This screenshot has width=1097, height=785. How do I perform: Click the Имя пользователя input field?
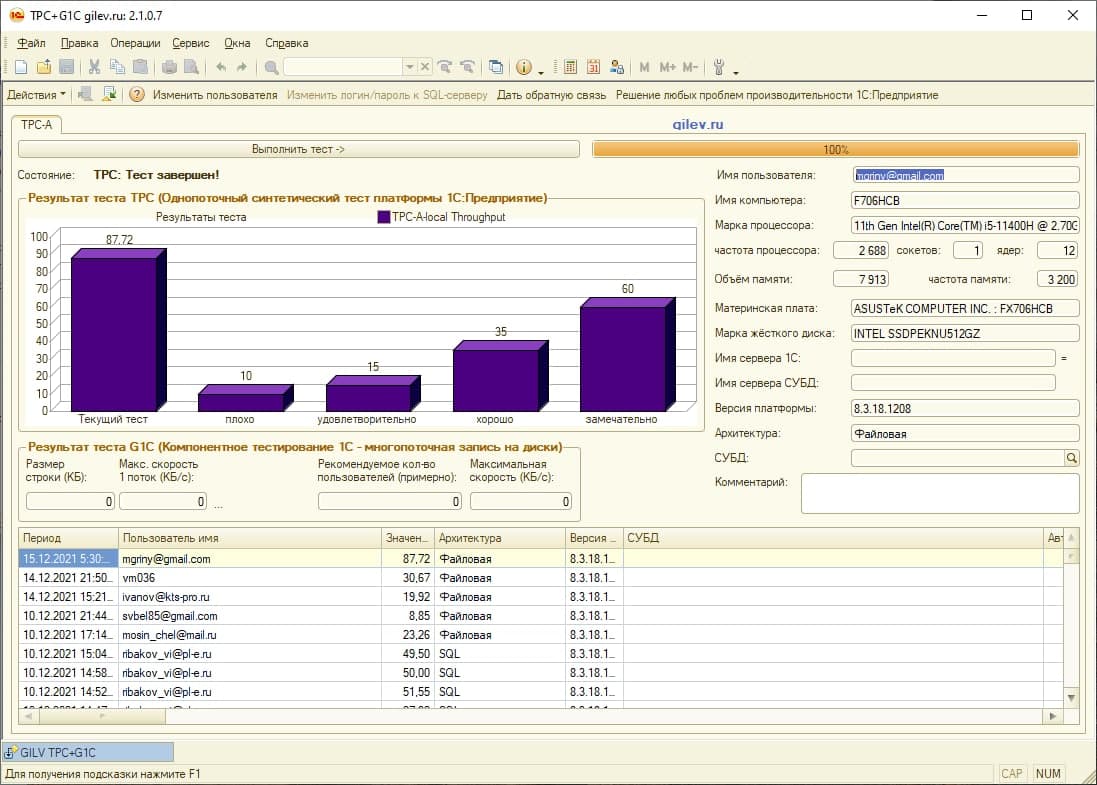965,175
